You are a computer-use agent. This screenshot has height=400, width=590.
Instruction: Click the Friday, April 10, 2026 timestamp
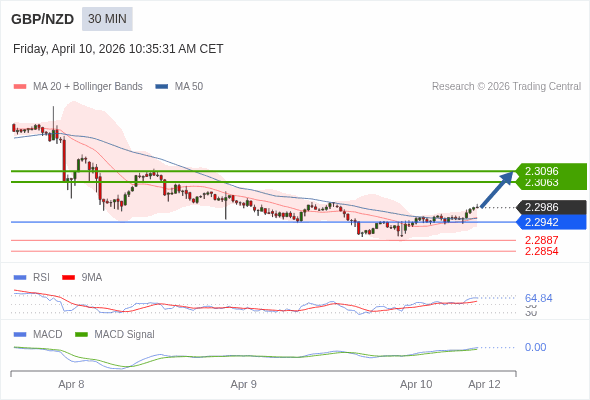pos(118,49)
